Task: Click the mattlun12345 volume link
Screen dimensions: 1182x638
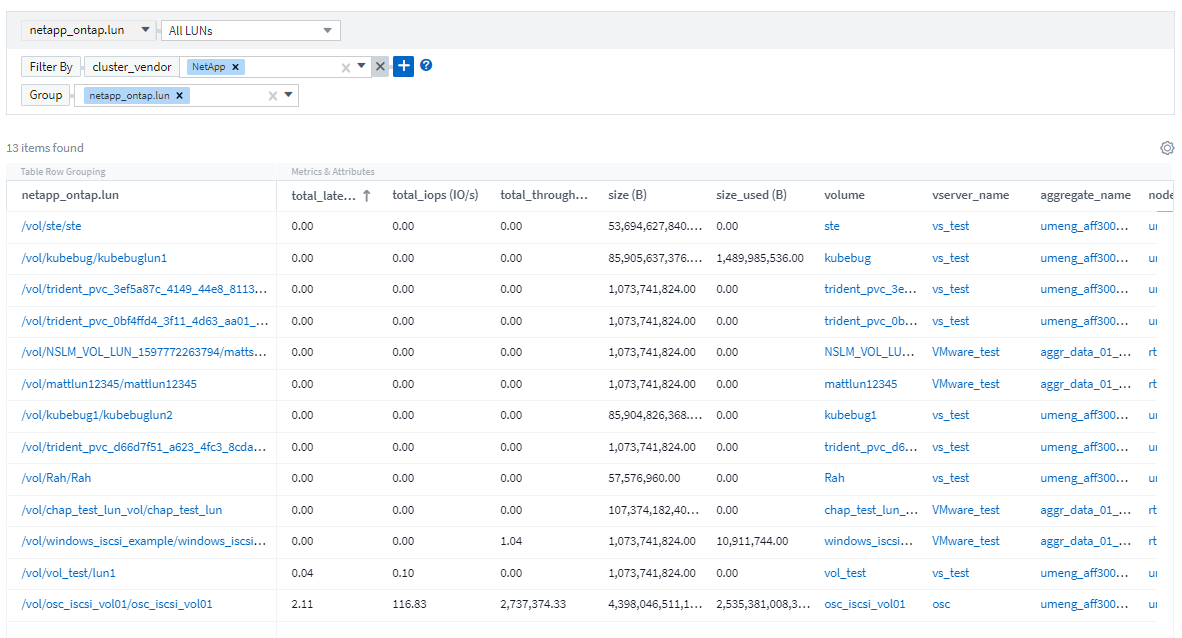Action: coord(860,384)
